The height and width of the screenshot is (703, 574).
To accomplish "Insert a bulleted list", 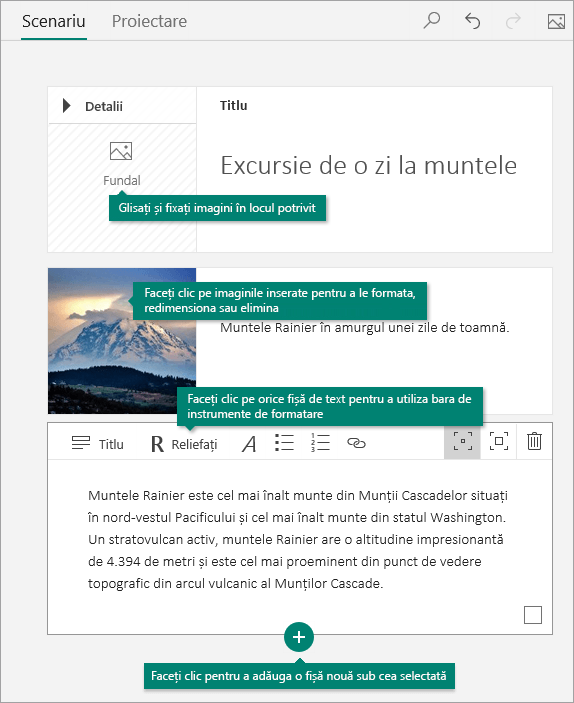I will (284, 443).
